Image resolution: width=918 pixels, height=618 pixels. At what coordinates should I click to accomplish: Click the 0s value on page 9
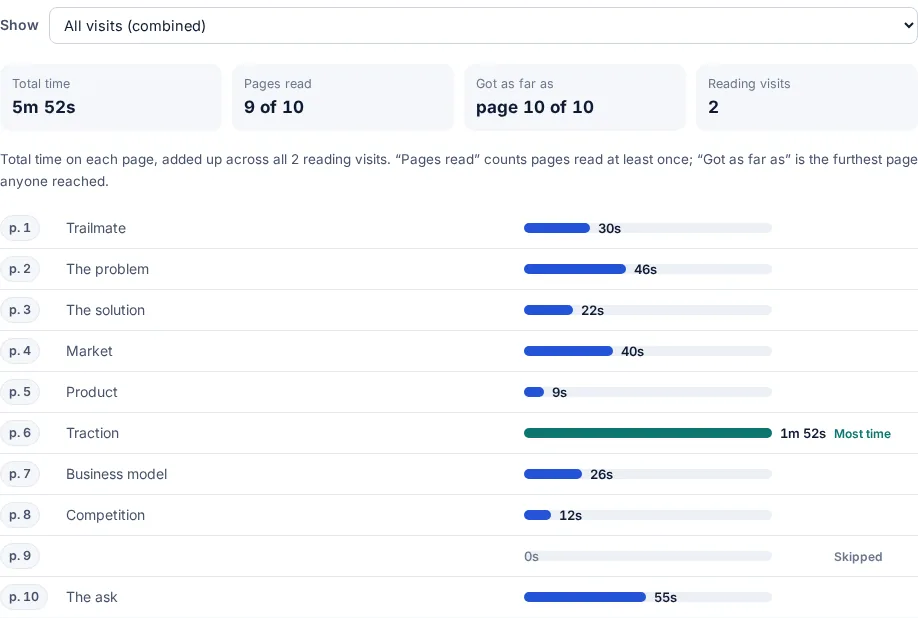[x=531, y=557]
